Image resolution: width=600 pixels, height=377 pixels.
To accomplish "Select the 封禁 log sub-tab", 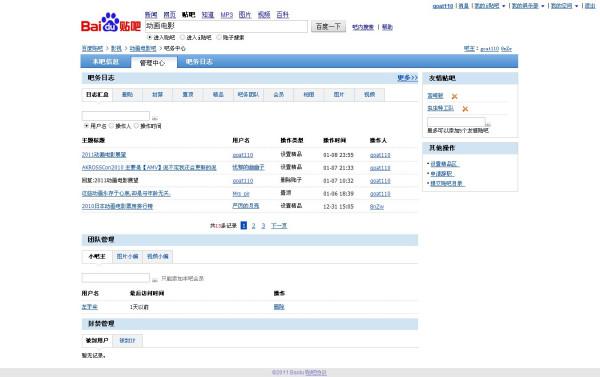I will (158, 95).
